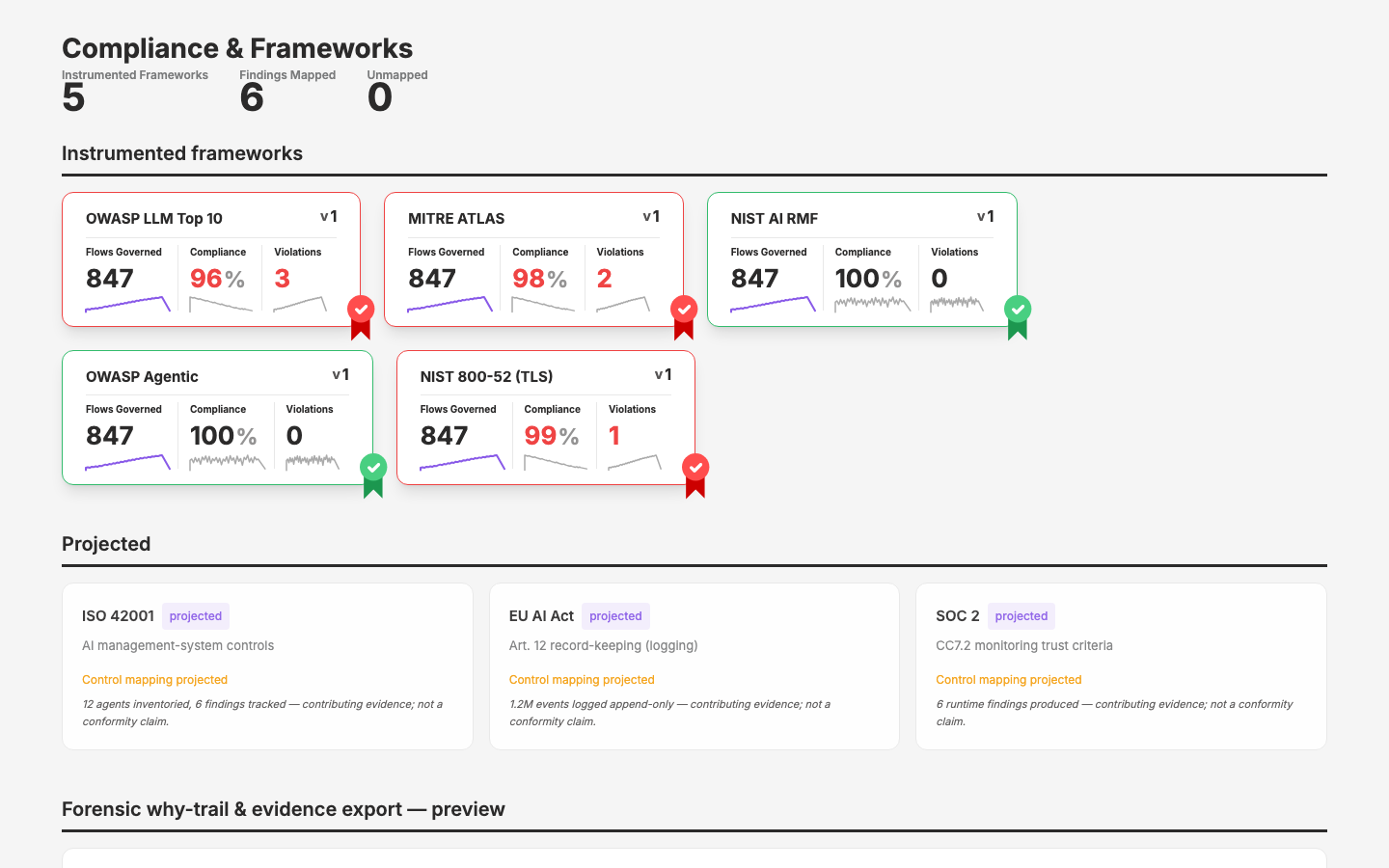Click the compliance sparkline in OWASP Agentic card
The width and height of the screenshot is (1389, 868).
pyautogui.click(x=228, y=462)
